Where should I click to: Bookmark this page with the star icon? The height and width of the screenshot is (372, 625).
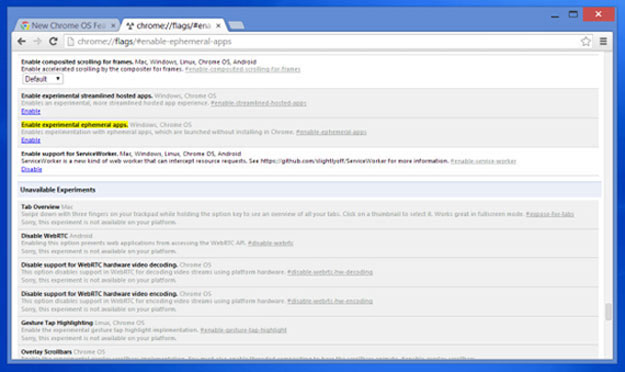586,41
